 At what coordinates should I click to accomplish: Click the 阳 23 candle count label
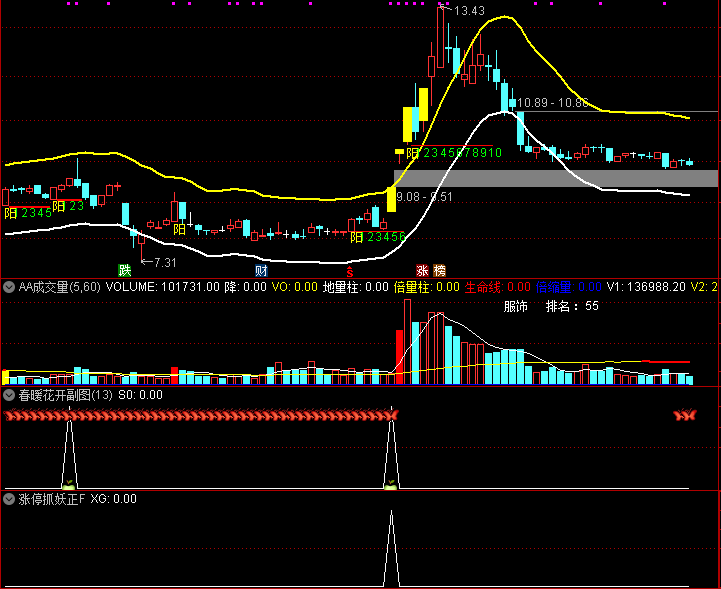pyautogui.click(x=68, y=206)
